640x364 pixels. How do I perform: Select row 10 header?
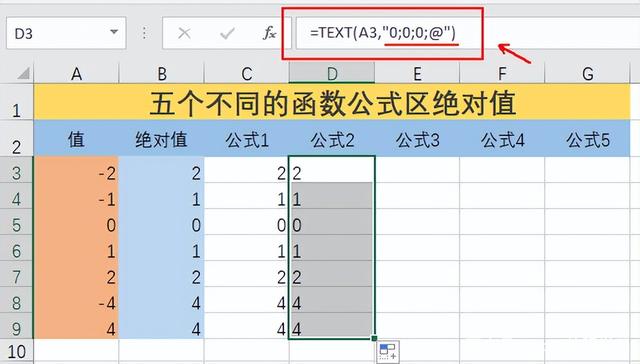tap(16, 351)
